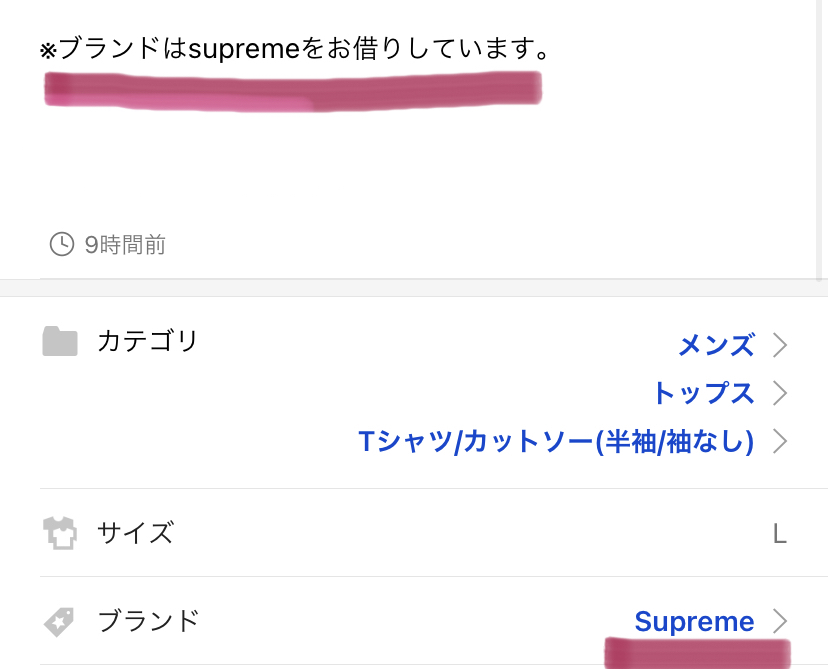828x669 pixels.
Task: Click the 9時間前 posted time text
Action: pos(125,245)
